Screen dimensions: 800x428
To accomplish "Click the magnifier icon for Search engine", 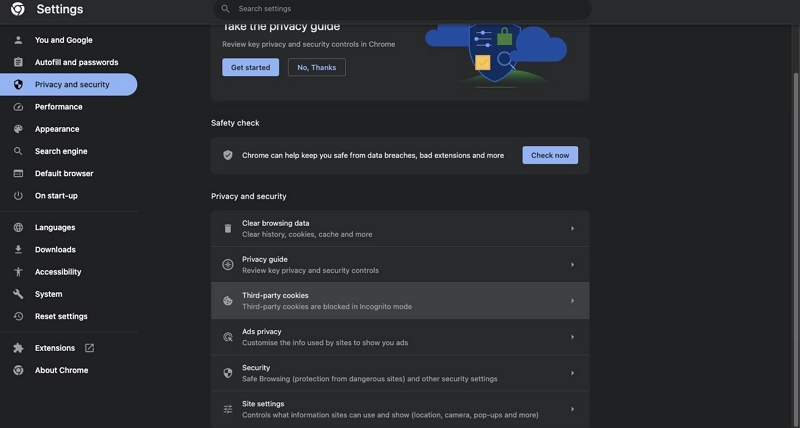I will pos(18,151).
